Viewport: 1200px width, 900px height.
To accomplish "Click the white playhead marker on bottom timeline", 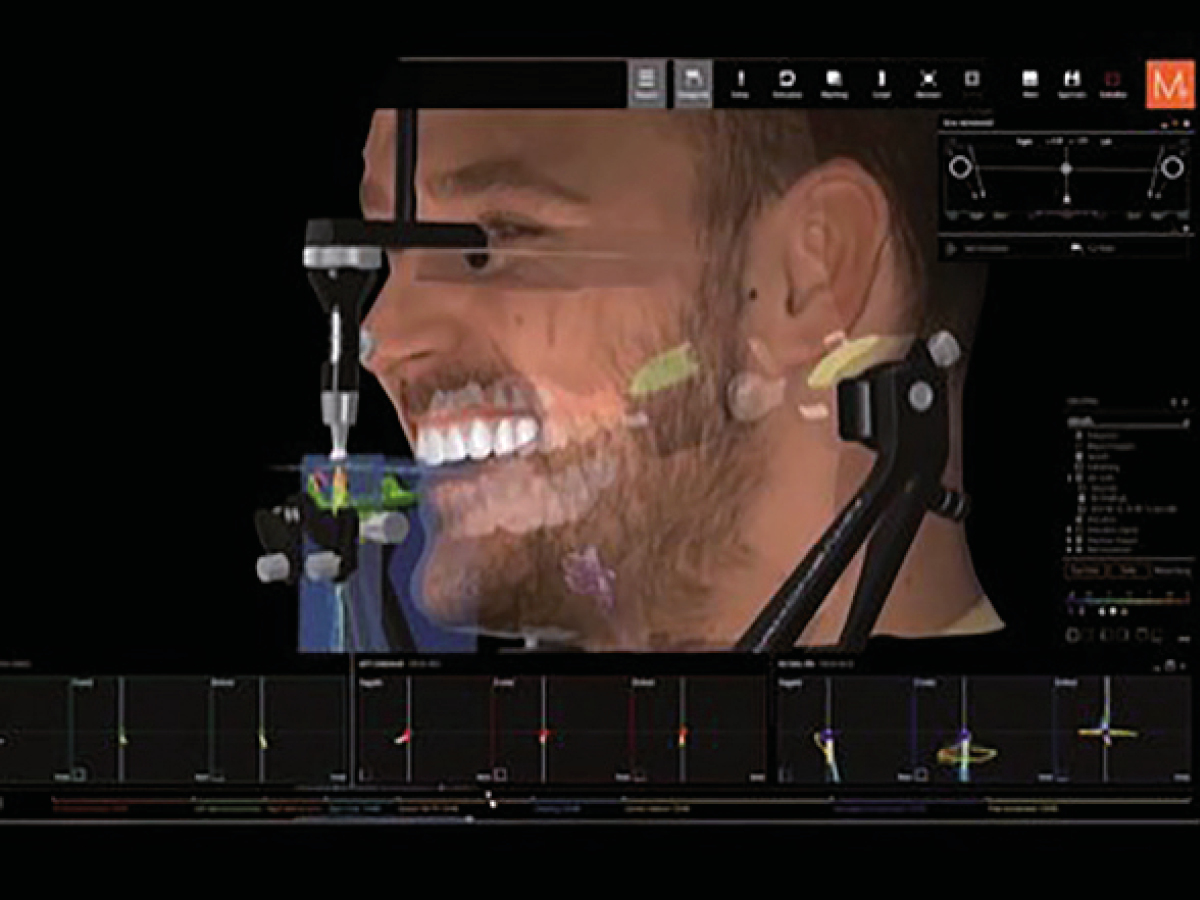I will tap(490, 800).
